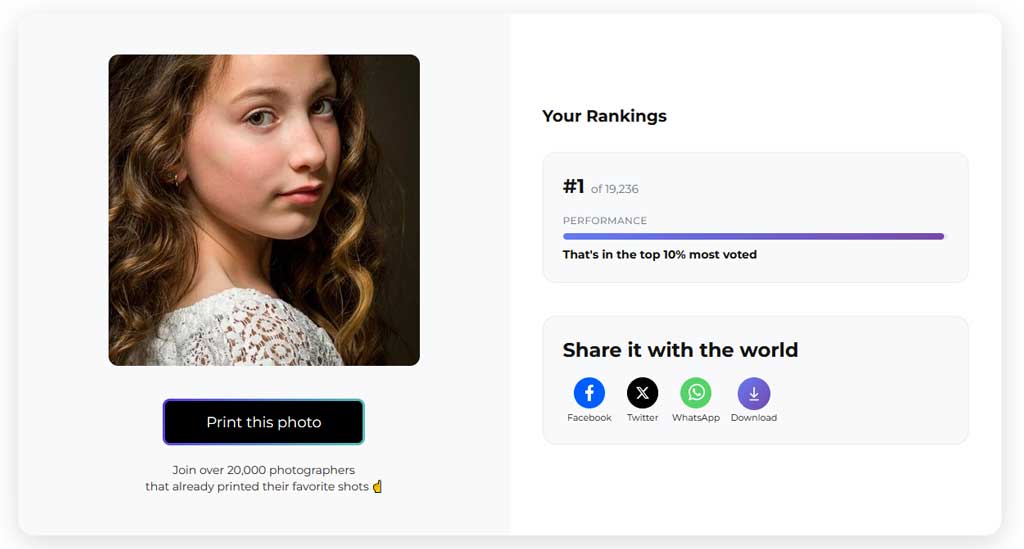The width and height of the screenshot is (1024, 549).
Task: Select the Twitter text label
Action: tap(642, 418)
